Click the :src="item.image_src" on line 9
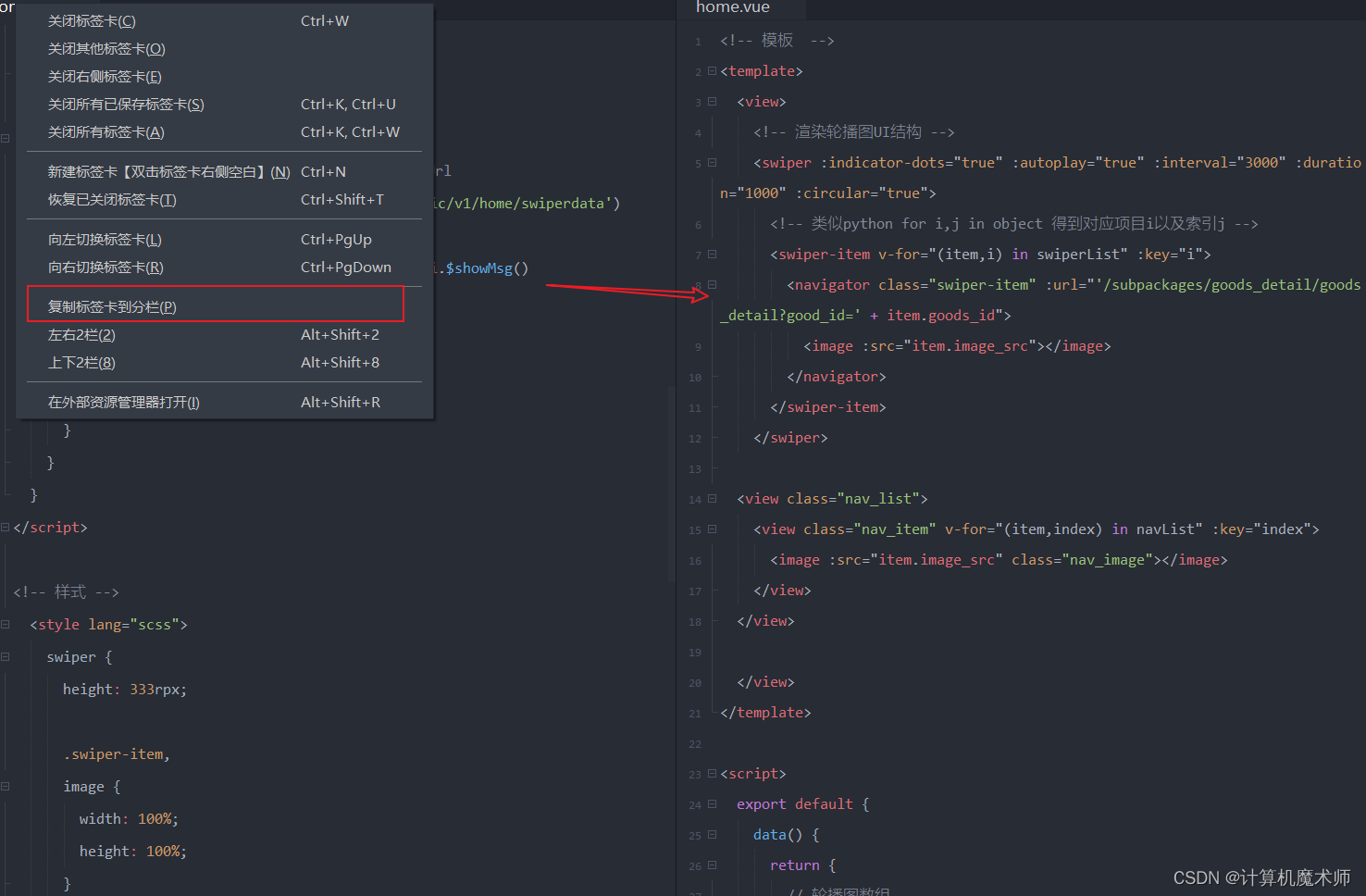The image size is (1366, 896). click(x=950, y=345)
